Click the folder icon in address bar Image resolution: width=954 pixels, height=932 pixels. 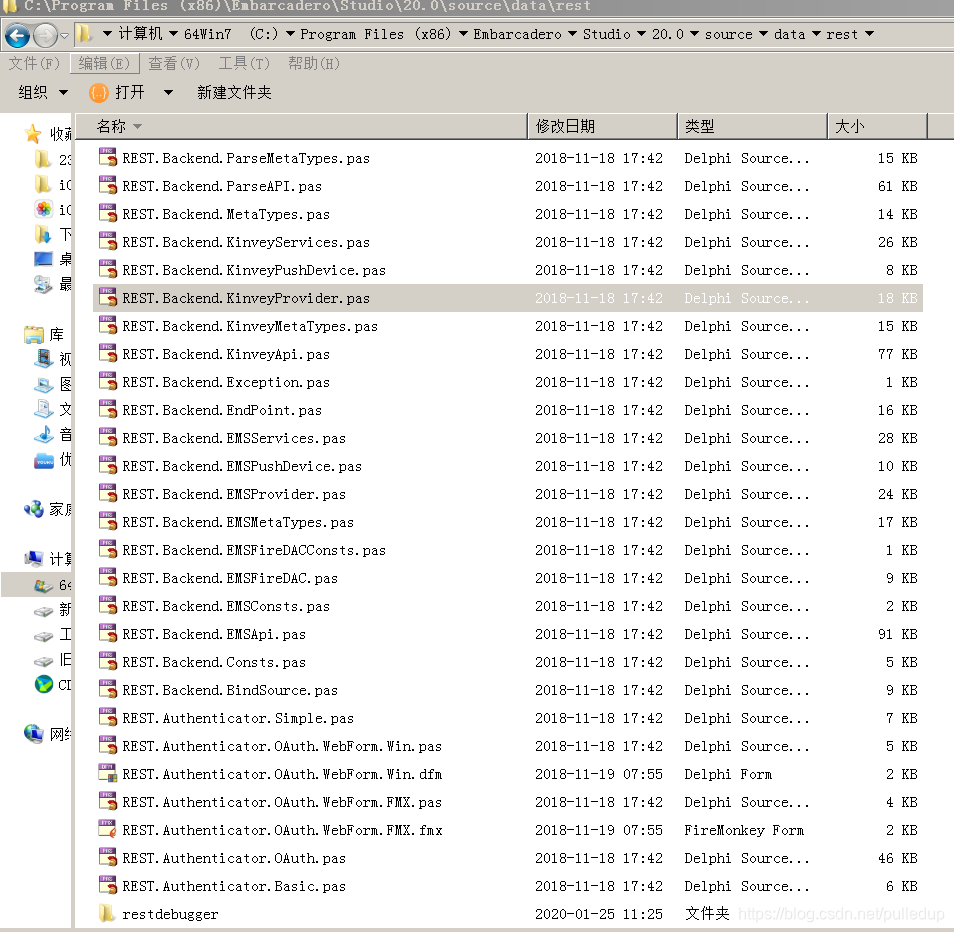(84, 34)
